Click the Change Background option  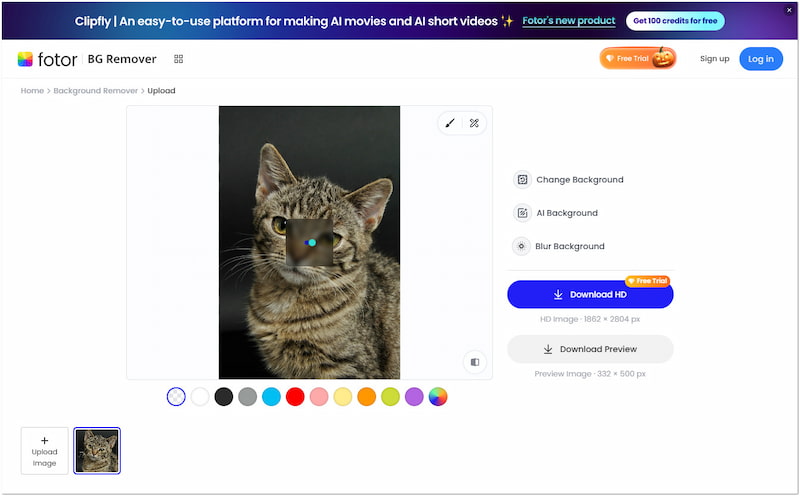[579, 180]
